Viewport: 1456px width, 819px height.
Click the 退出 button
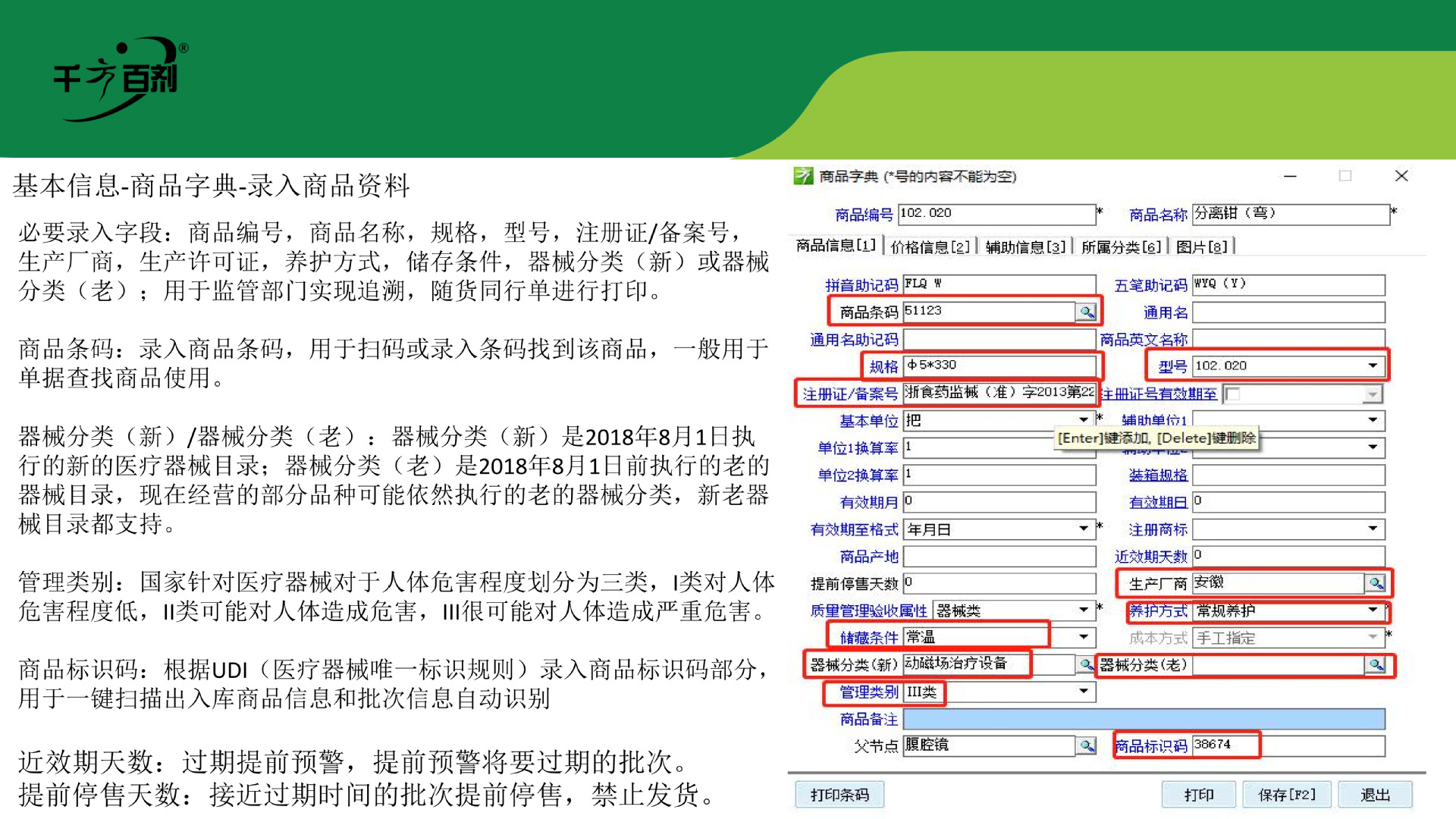(1375, 795)
